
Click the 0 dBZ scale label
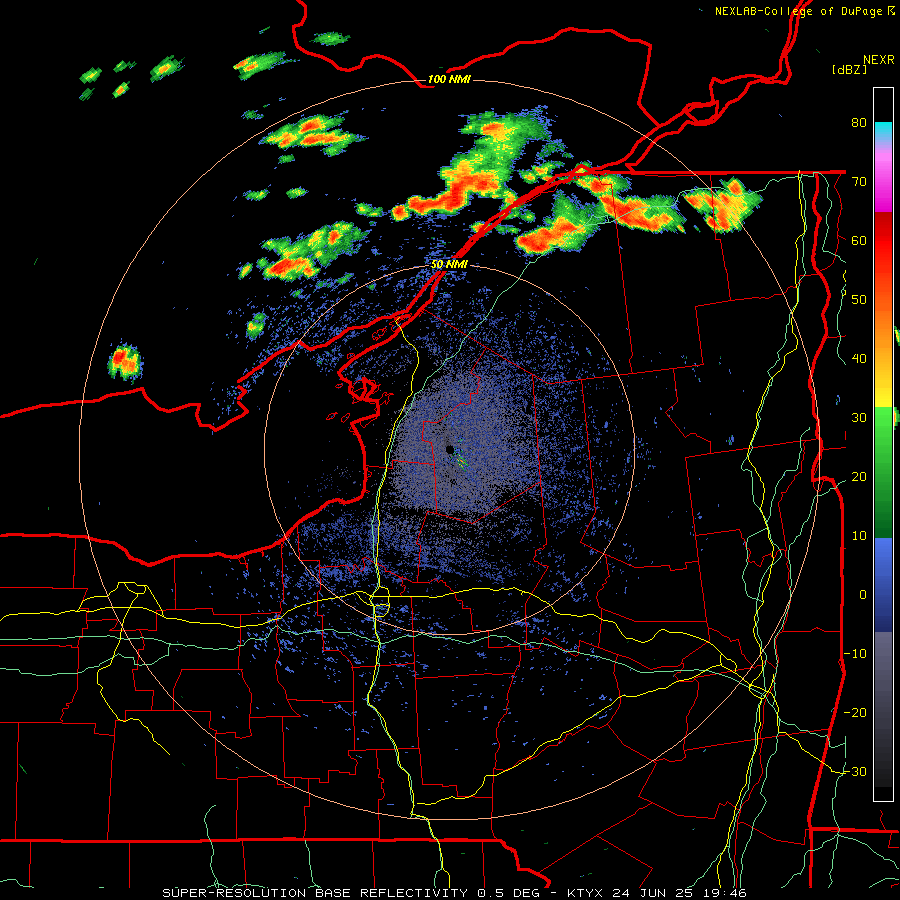point(863,595)
